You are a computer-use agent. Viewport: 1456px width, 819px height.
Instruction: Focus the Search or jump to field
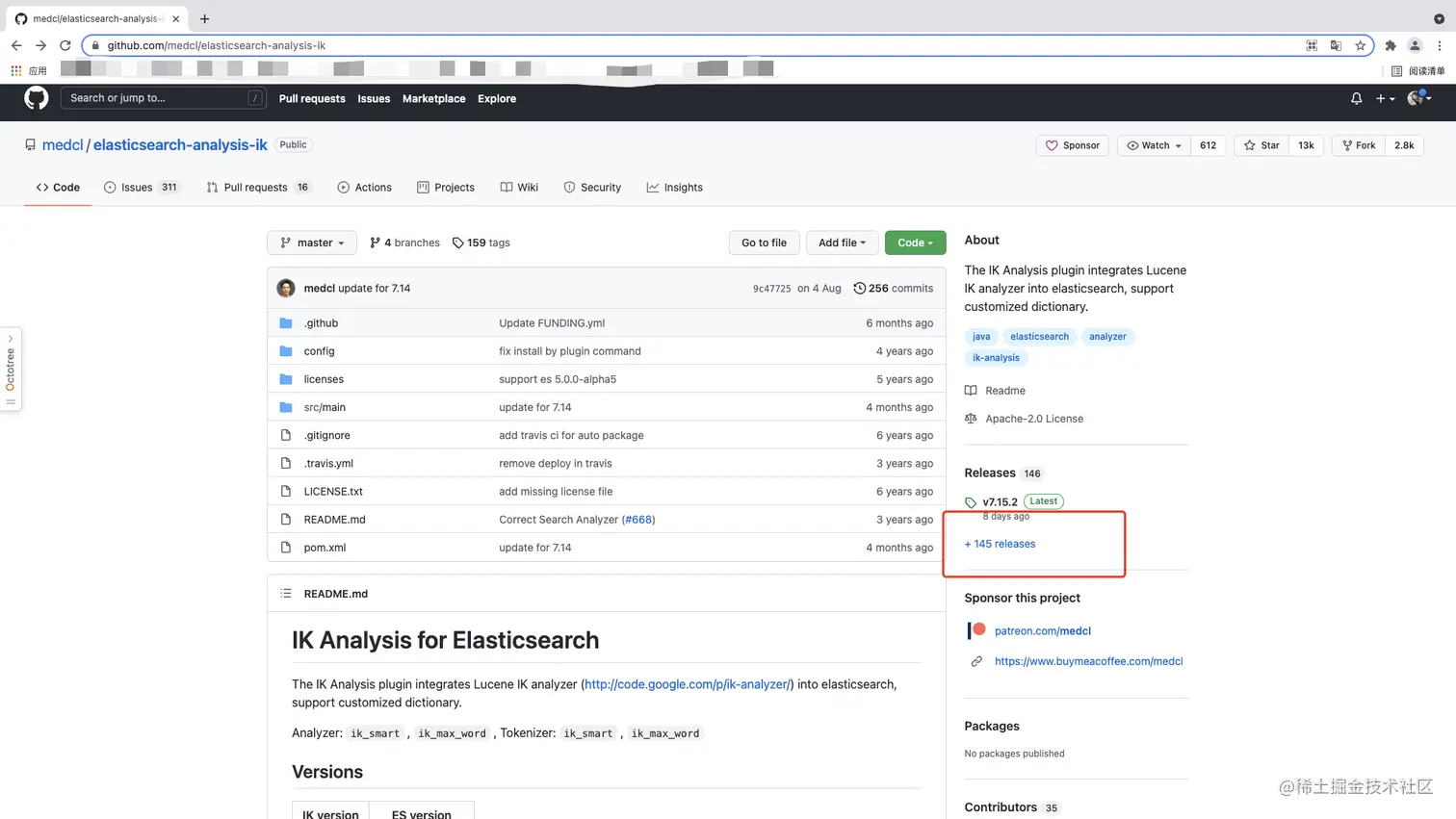click(163, 98)
